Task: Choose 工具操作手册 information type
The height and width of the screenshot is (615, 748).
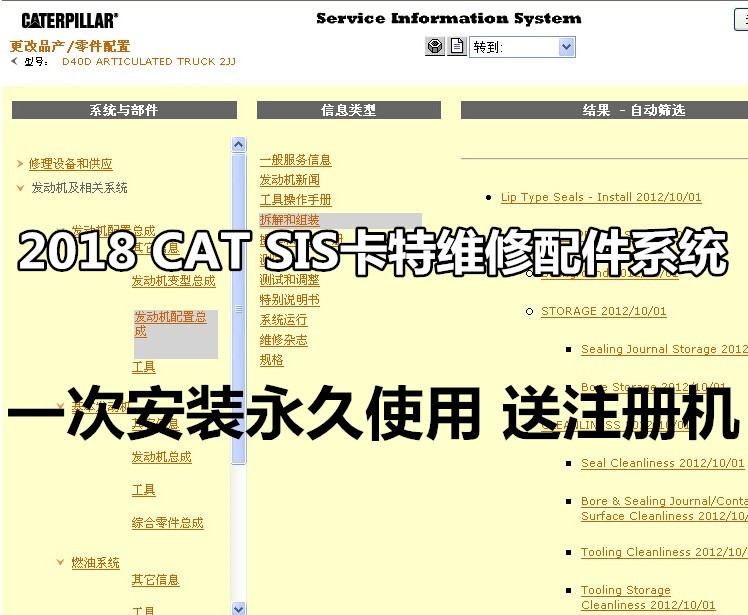Action: [x=296, y=200]
